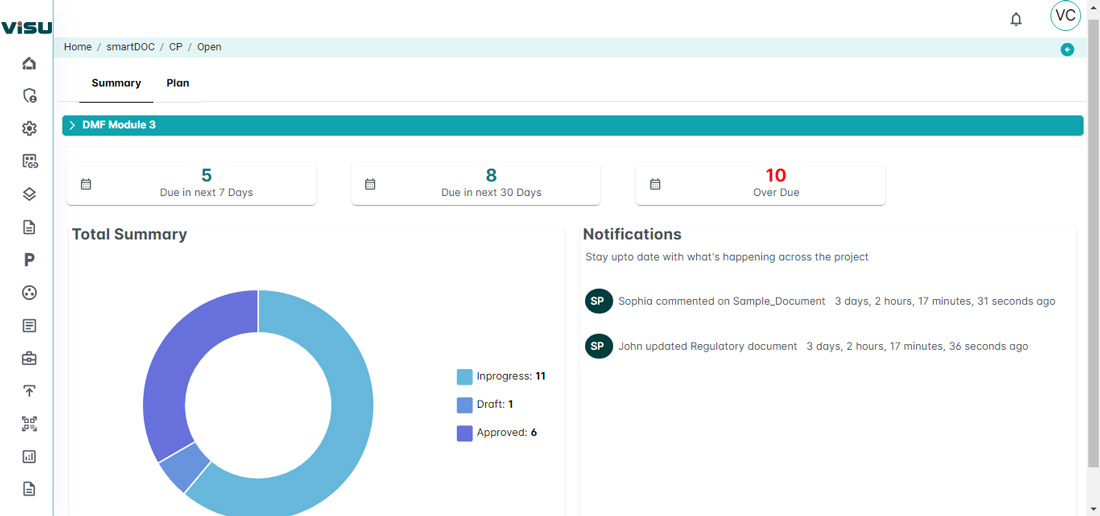Viewport: 1100px width, 516px height.
Task: Click the Home icon in sidebar
Action: (x=29, y=63)
